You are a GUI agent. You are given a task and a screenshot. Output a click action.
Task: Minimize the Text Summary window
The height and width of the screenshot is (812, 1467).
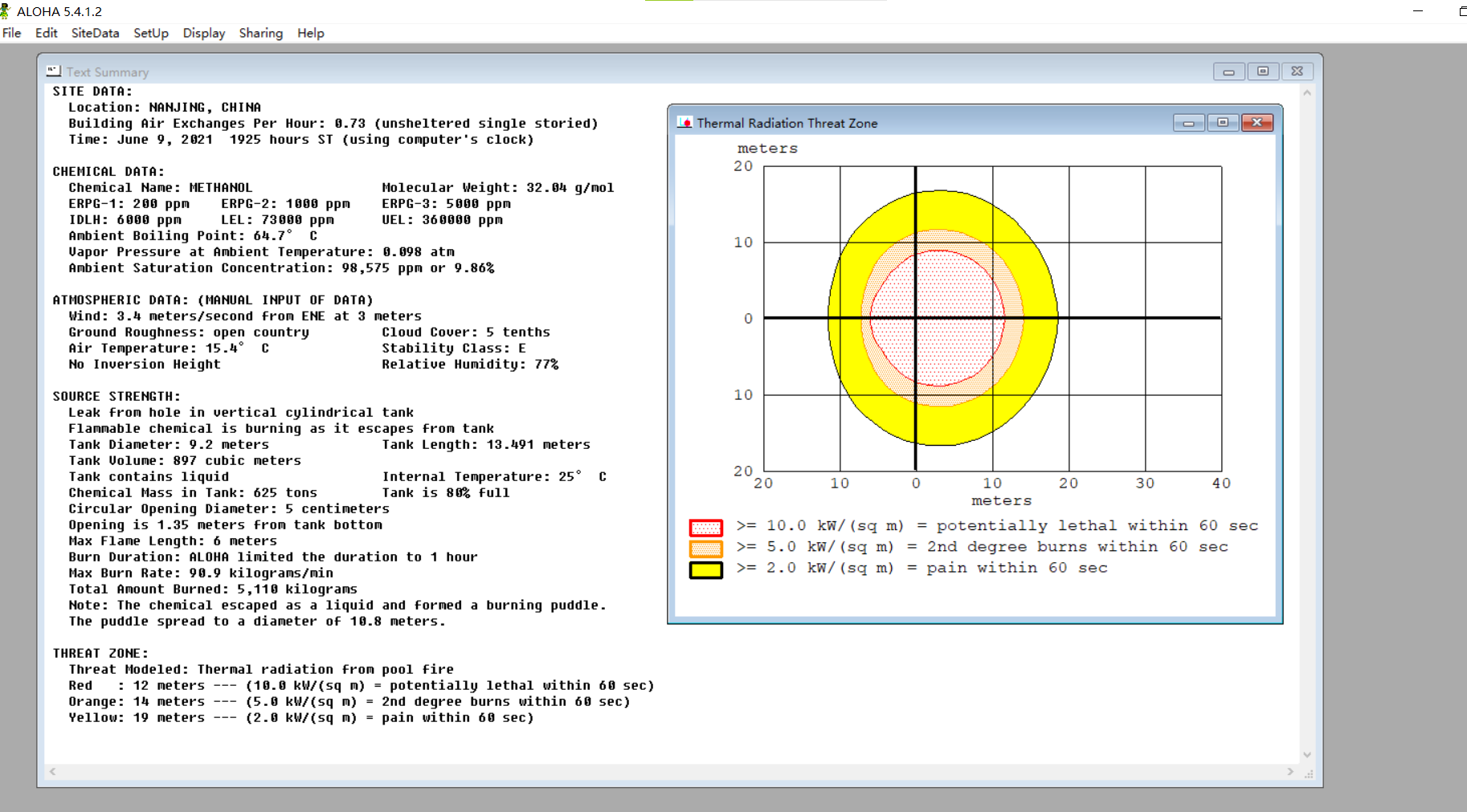pos(1228,71)
